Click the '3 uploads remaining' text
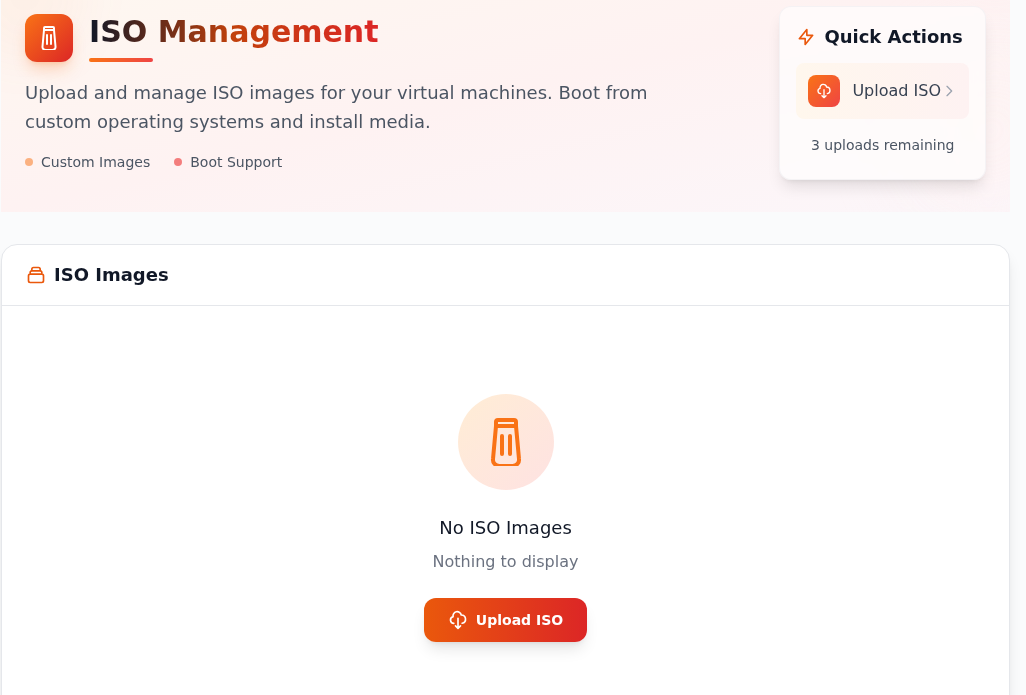The image size is (1026, 695). (x=882, y=145)
